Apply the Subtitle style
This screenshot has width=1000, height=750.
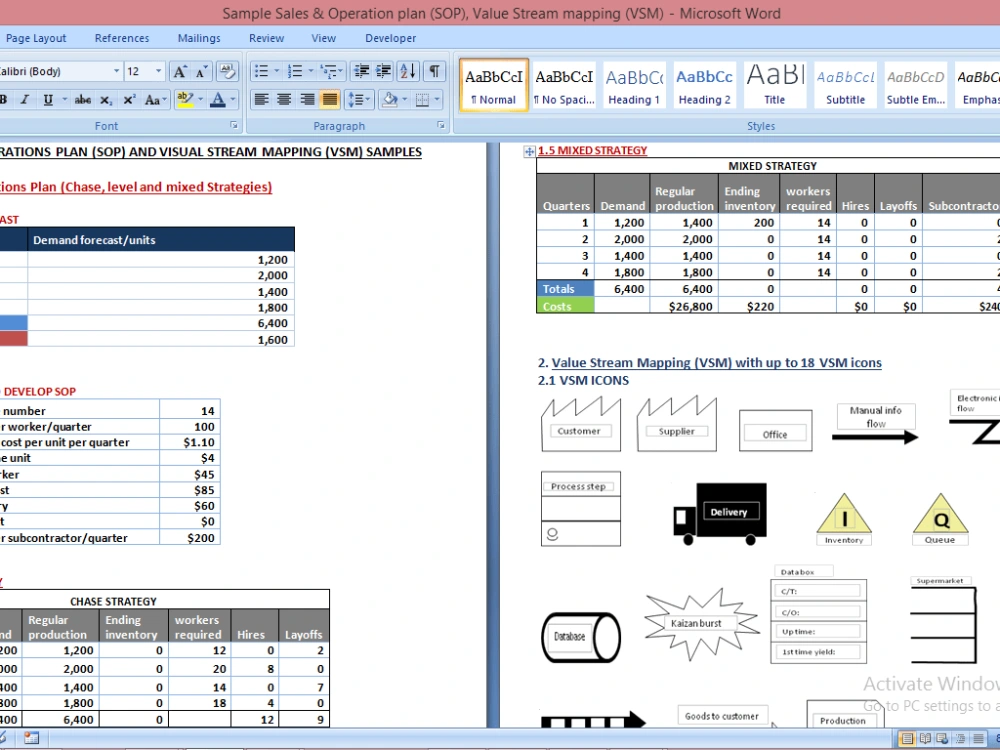click(846, 85)
